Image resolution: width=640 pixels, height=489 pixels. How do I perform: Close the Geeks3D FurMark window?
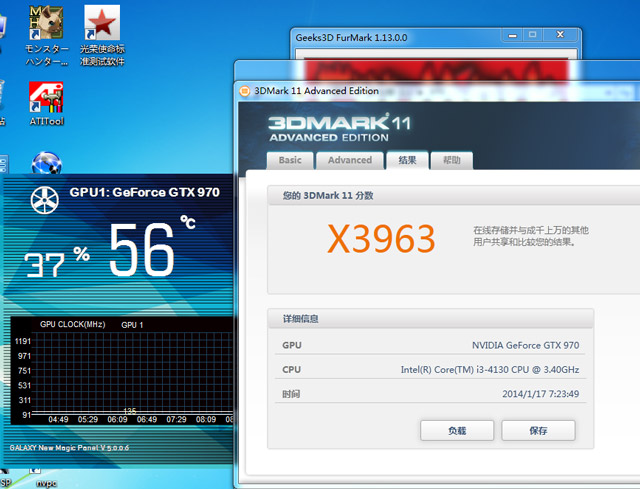pyautogui.click(x=560, y=35)
